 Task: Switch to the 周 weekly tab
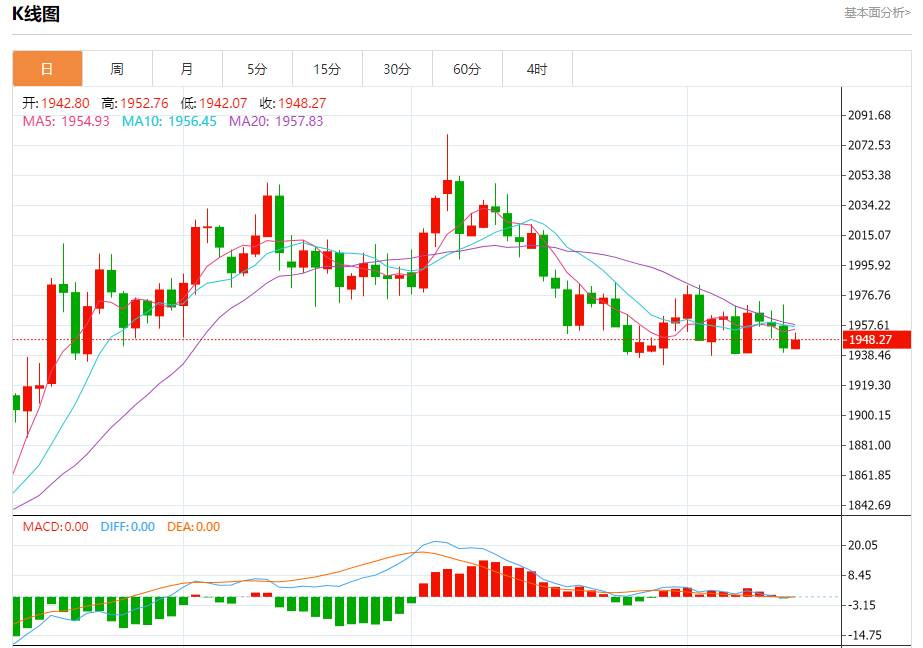pos(117,69)
